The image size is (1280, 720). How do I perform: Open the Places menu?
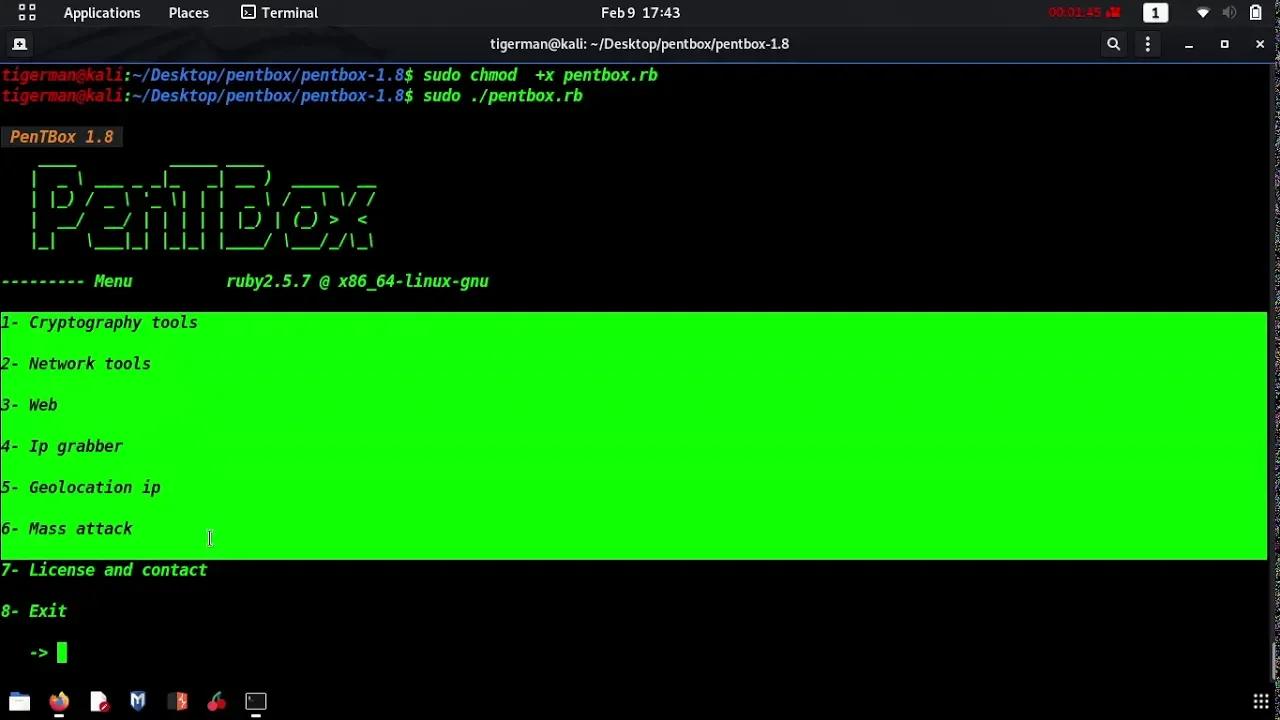(x=188, y=13)
